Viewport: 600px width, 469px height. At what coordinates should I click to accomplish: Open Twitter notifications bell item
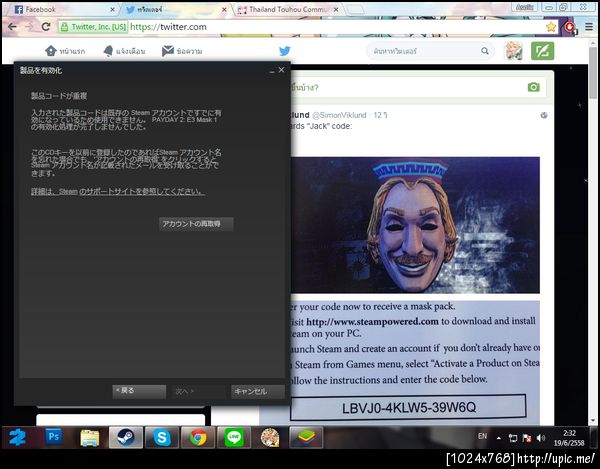(x=124, y=51)
